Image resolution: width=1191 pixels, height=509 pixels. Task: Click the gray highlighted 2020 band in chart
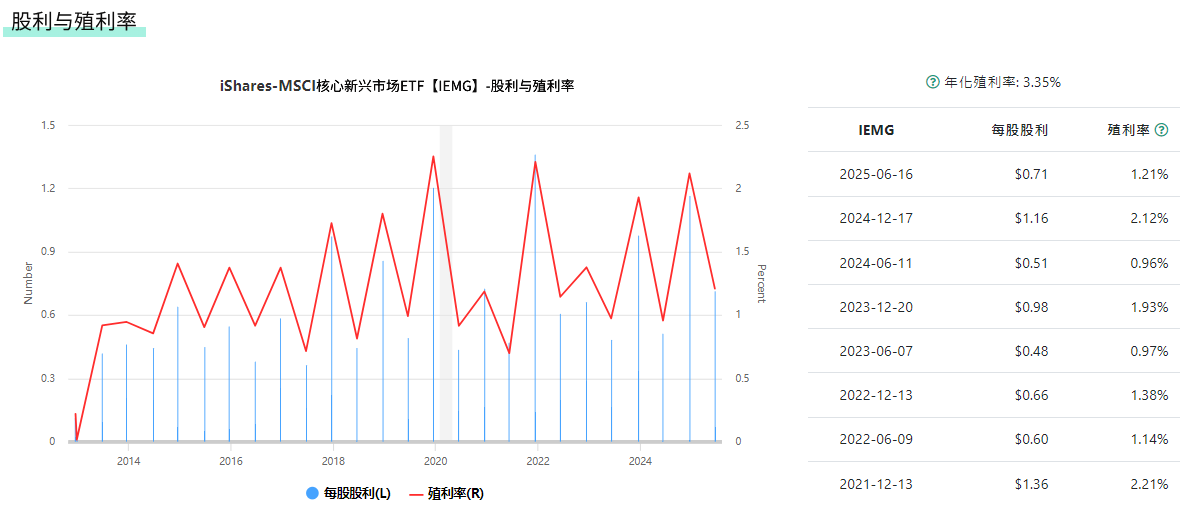coord(446,283)
